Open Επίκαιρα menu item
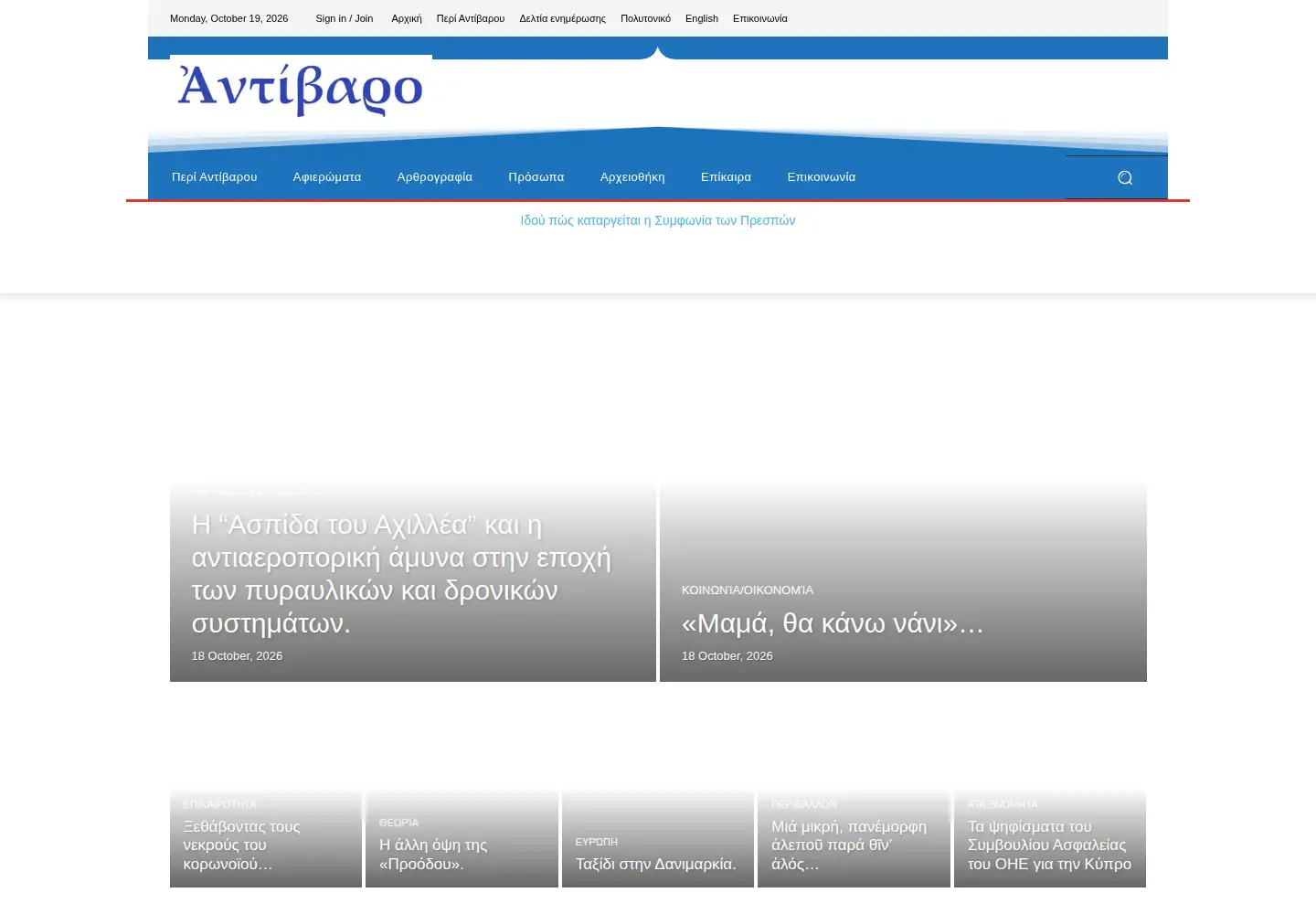 [x=727, y=177]
